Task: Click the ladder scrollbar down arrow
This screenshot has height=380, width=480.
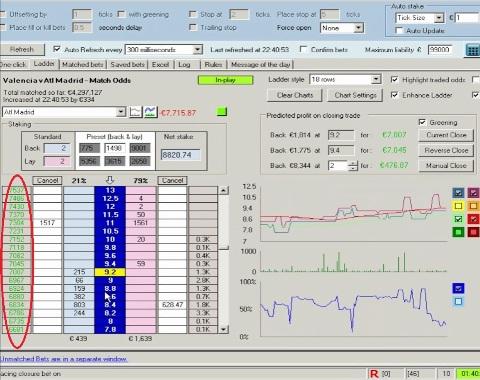Action: (x=224, y=329)
